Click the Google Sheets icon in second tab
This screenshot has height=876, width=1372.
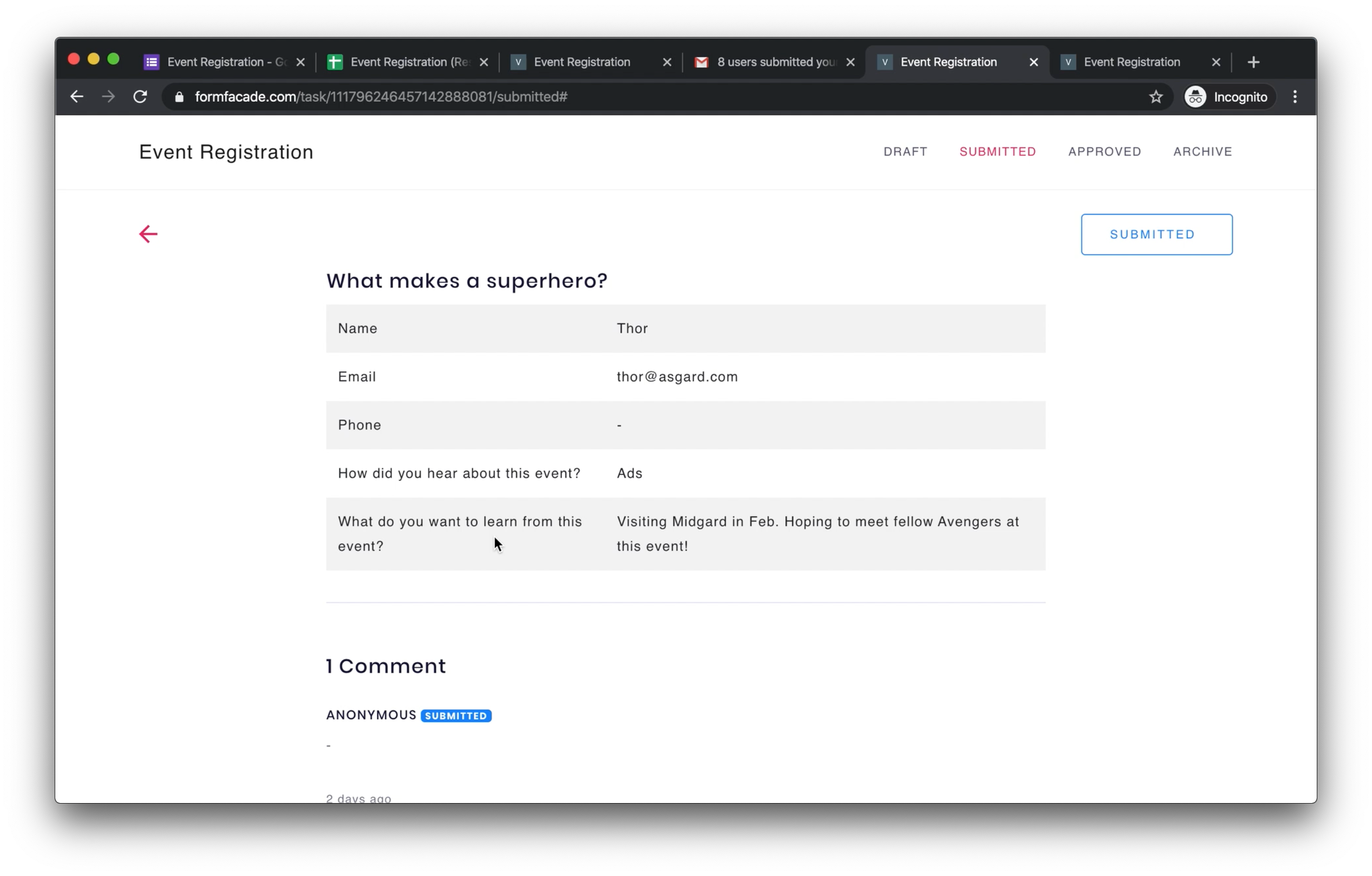[335, 62]
